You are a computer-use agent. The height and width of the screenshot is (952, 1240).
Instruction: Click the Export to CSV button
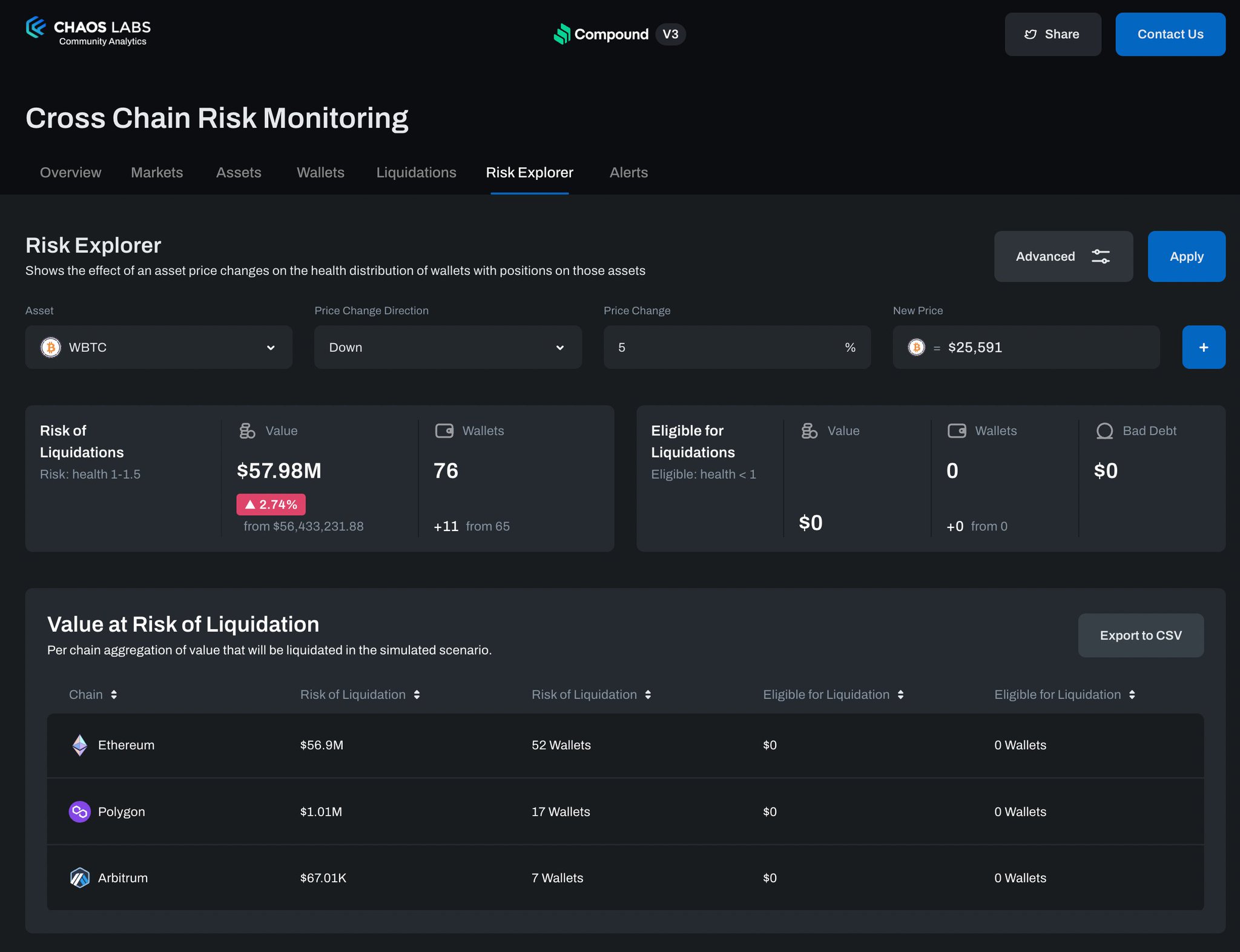(1141, 635)
